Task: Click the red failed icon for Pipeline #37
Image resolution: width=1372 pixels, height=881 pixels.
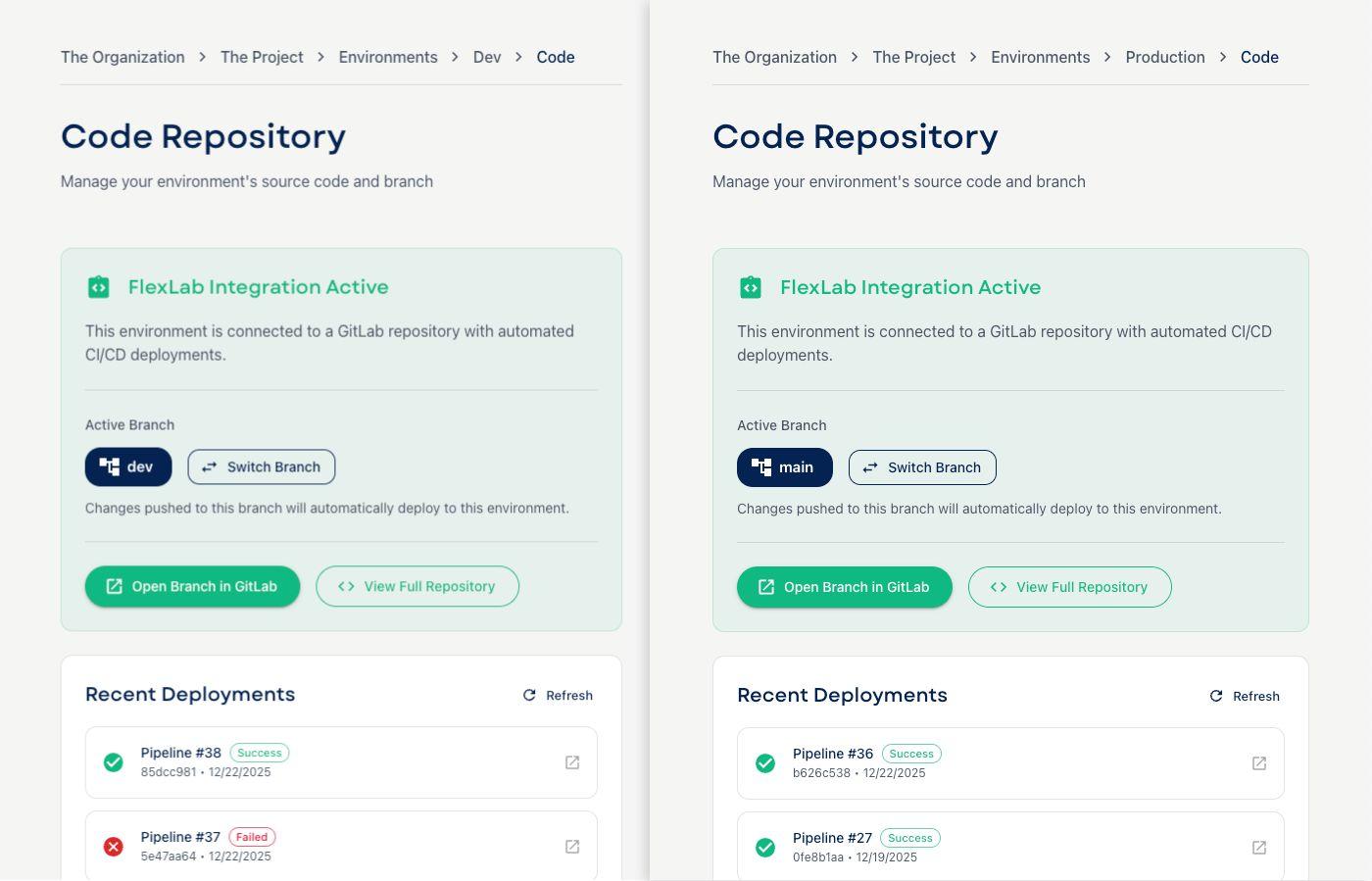Action: (114, 847)
